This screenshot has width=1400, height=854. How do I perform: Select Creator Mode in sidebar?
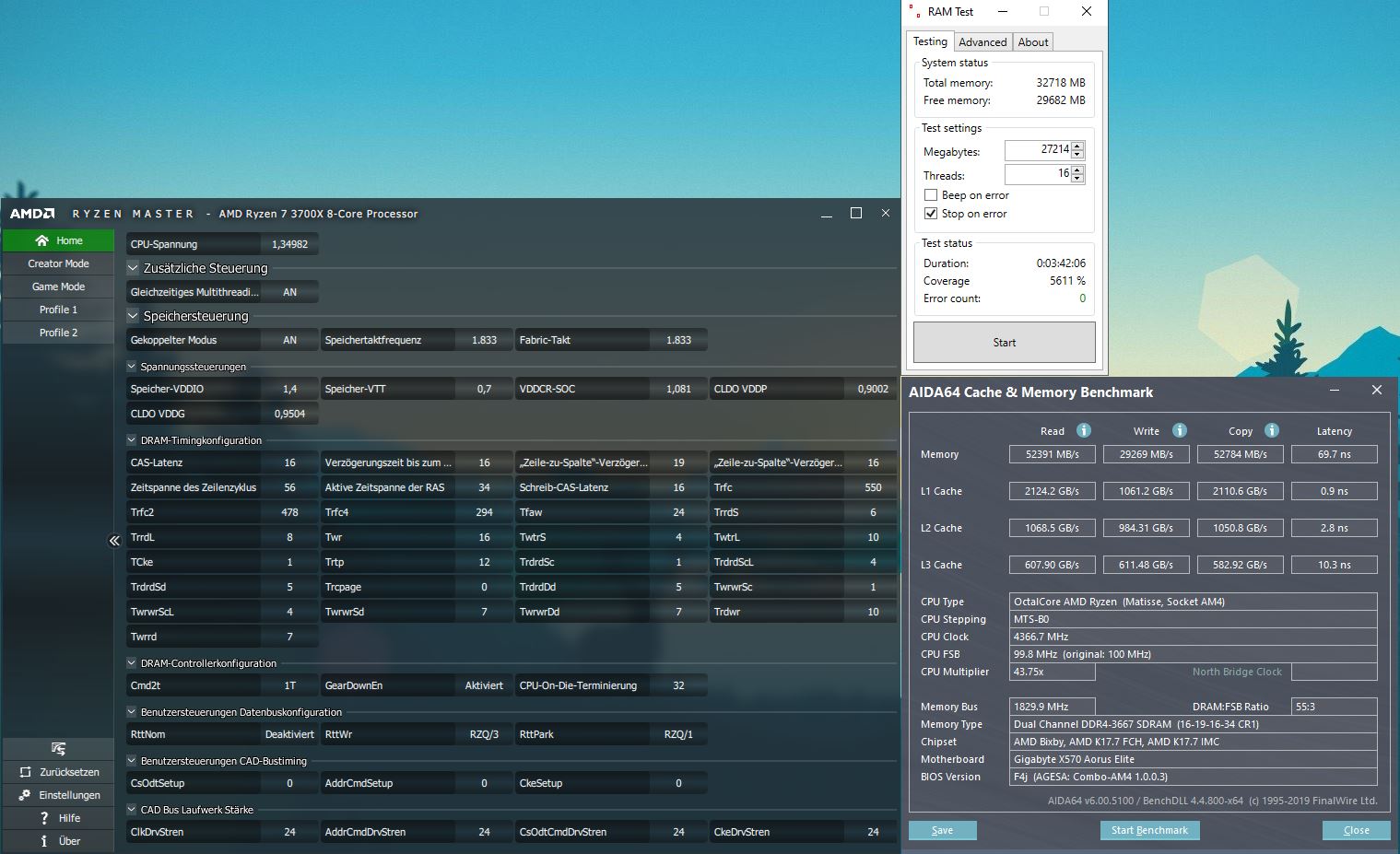(x=58, y=263)
